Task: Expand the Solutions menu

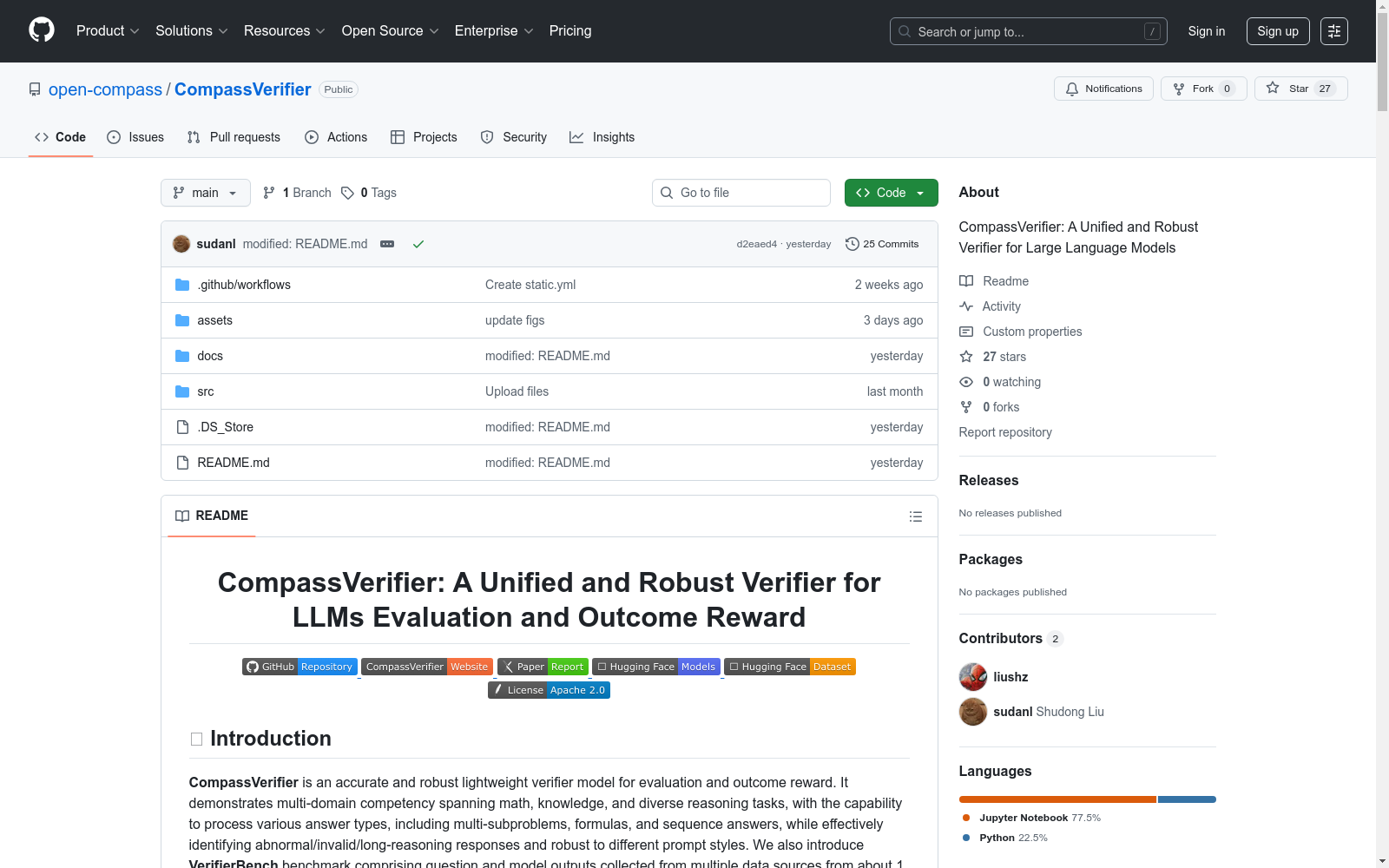Action: coord(191,31)
